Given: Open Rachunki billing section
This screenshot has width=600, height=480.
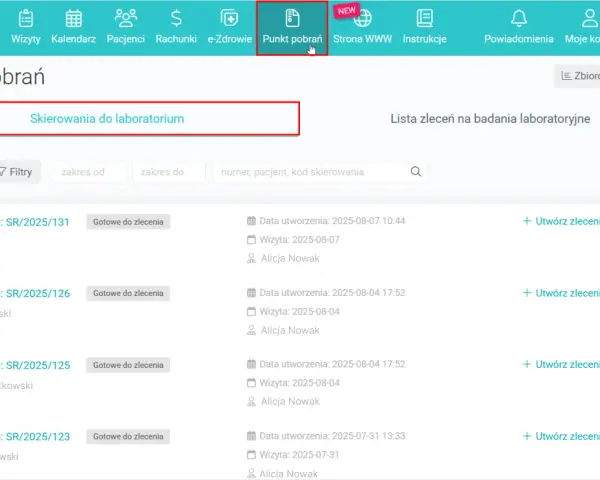Looking at the screenshot, I should pyautogui.click(x=176, y=28).
